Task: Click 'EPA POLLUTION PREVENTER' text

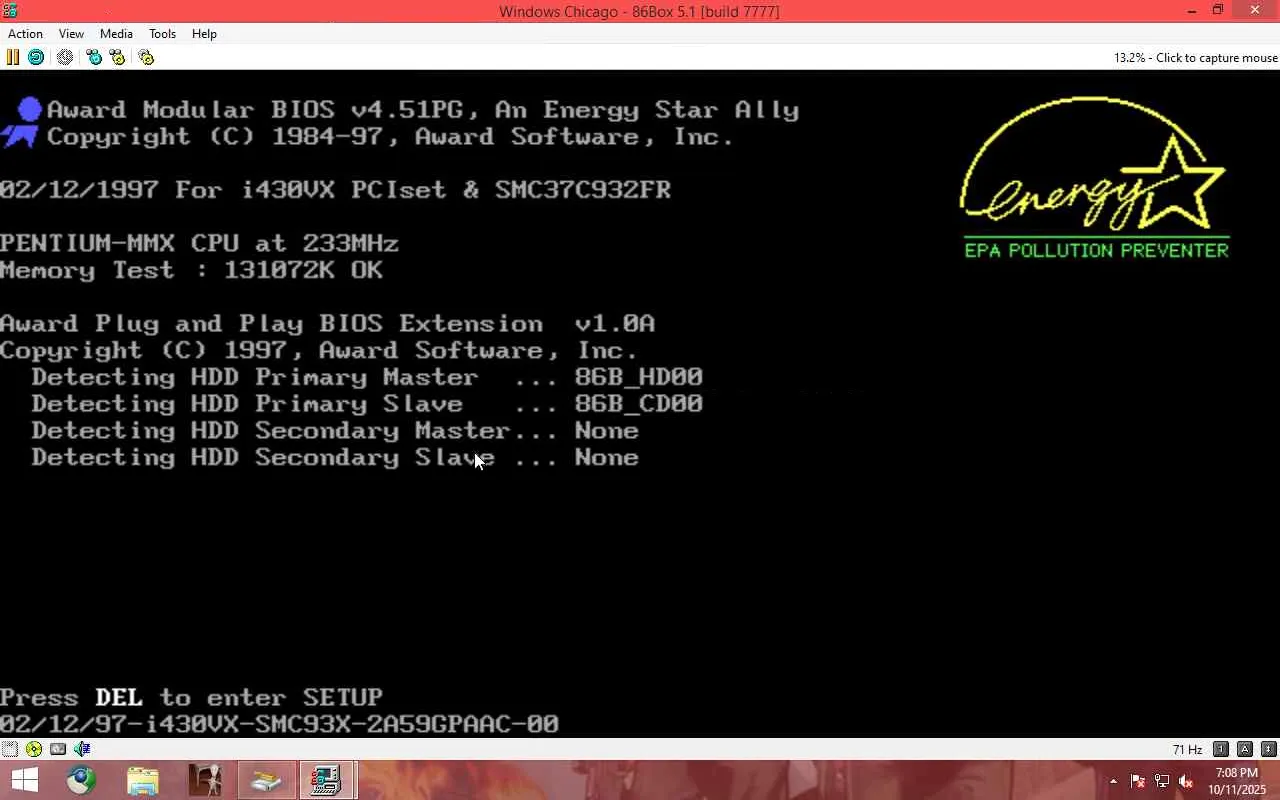Action: (x=1096, y=250)
